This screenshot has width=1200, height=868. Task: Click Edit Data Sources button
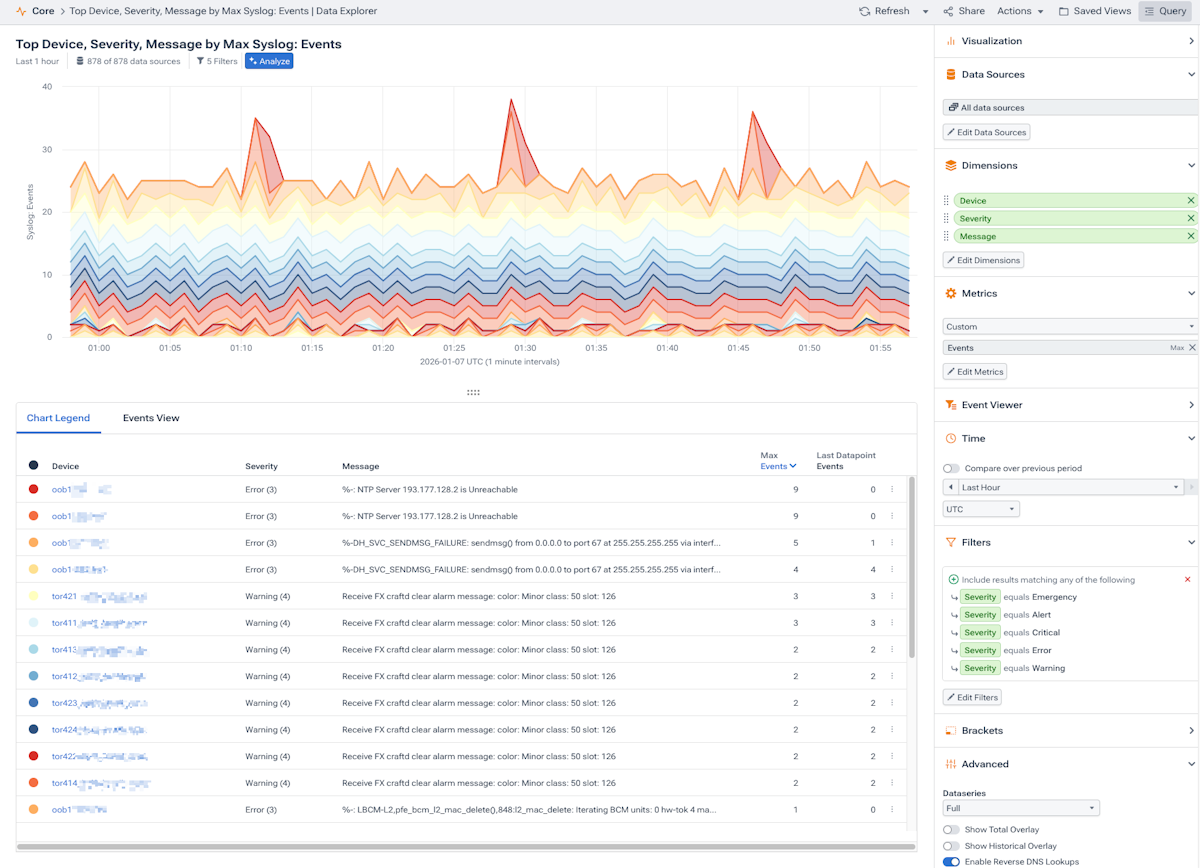click(x=986, y=132)
